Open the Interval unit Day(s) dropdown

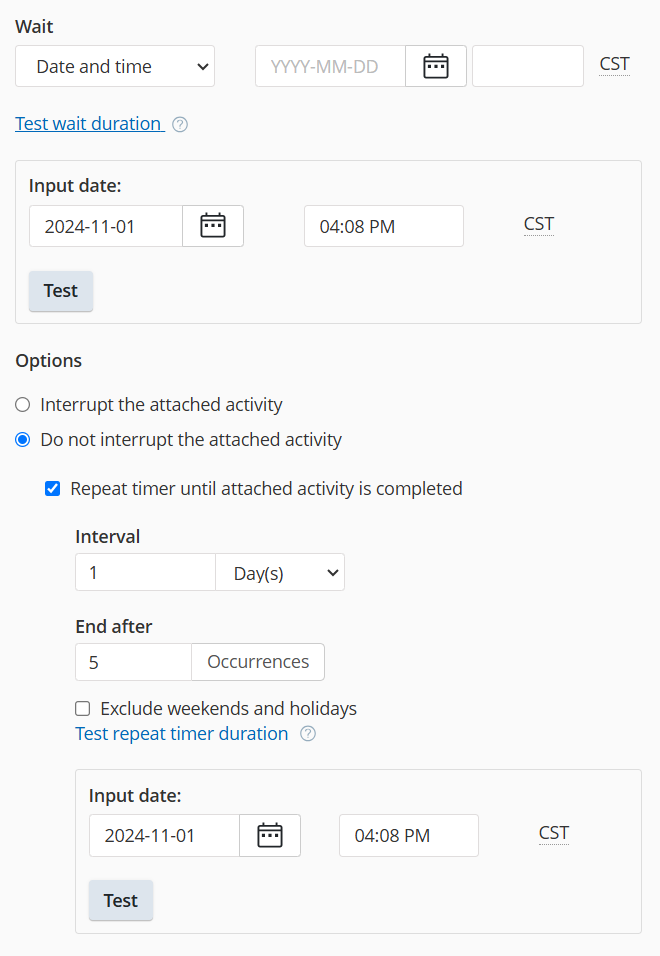280,573
